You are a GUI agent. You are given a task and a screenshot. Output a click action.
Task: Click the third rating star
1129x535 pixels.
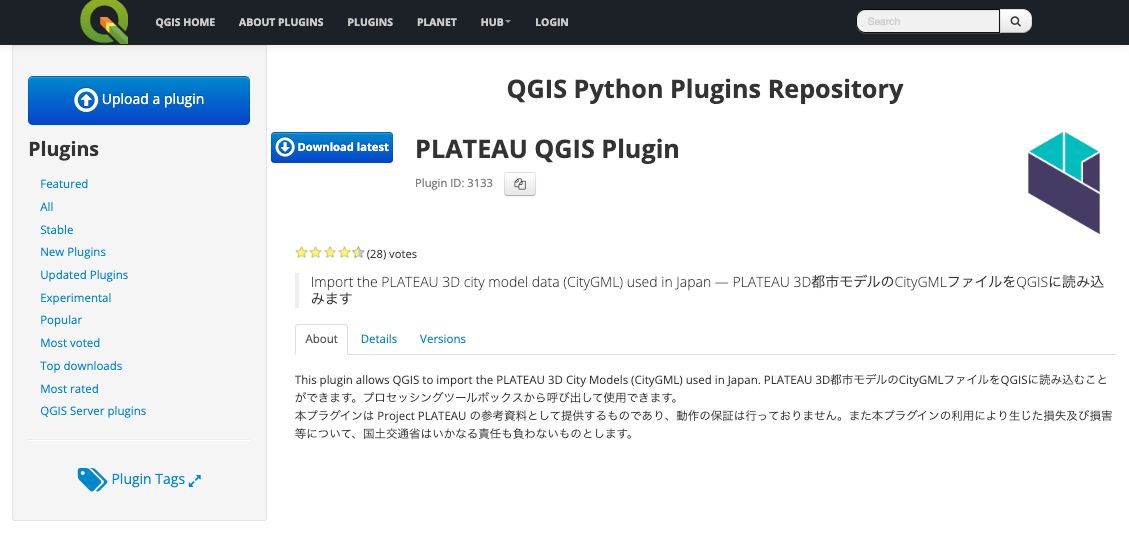(x=330, y=253)
